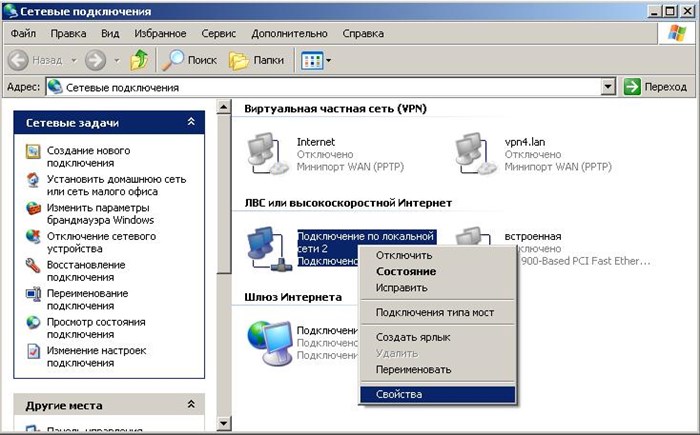Viewport: 700px width, 435px height.
Task: Open Back history dropdown arrow
Action: click(74, 60)
